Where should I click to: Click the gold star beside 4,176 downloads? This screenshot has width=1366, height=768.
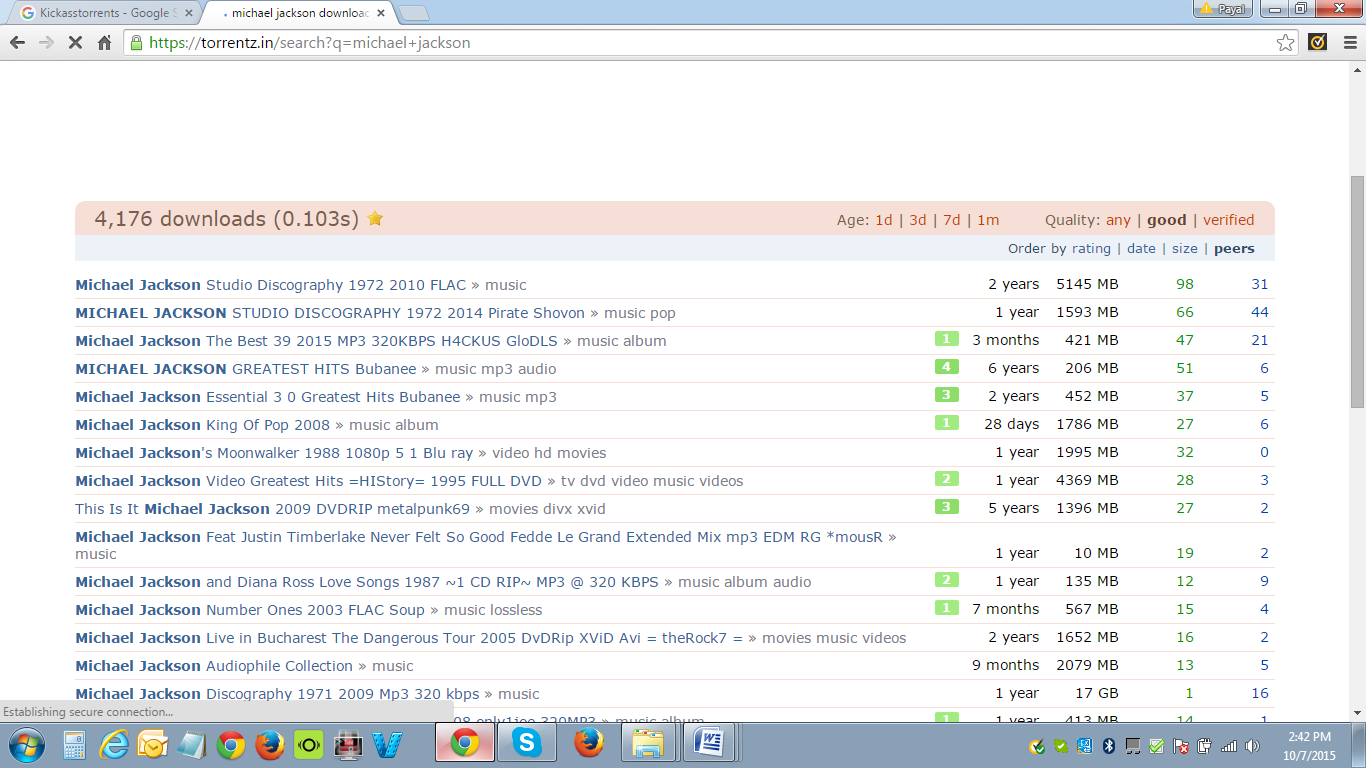[x=376, y=218]
